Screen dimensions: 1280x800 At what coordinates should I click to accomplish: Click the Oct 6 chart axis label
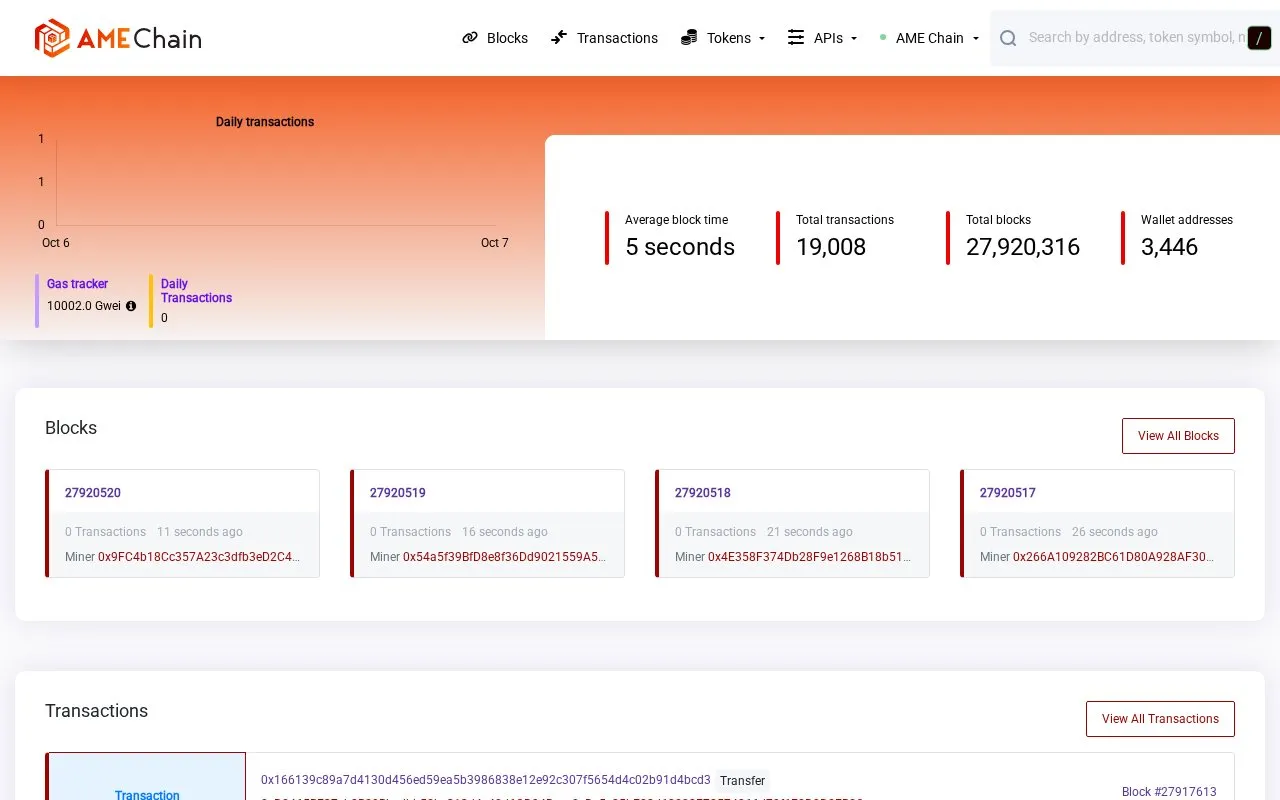tap(56, 243)
